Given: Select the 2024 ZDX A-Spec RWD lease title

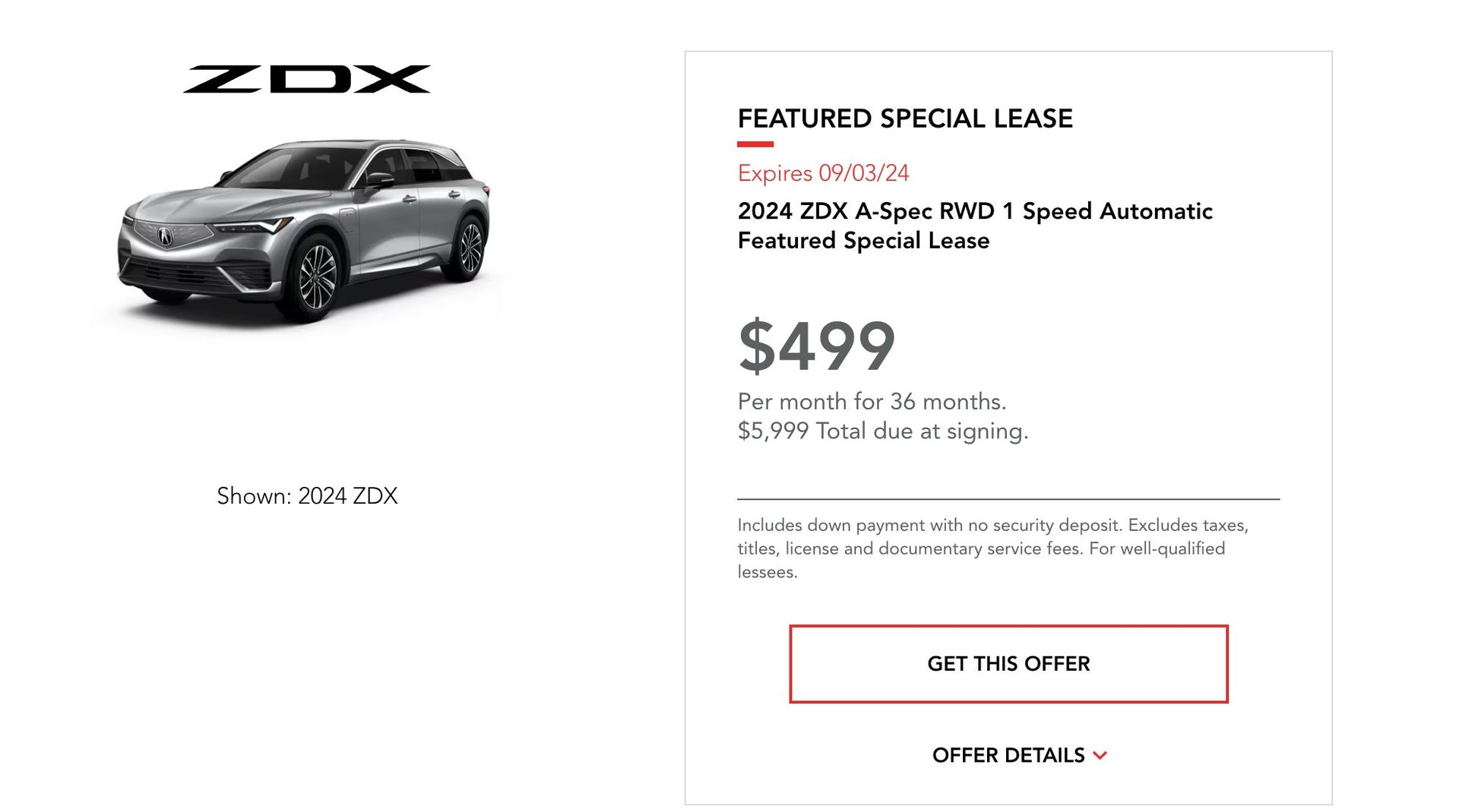Looking at the screenshot, I should 975,226.
